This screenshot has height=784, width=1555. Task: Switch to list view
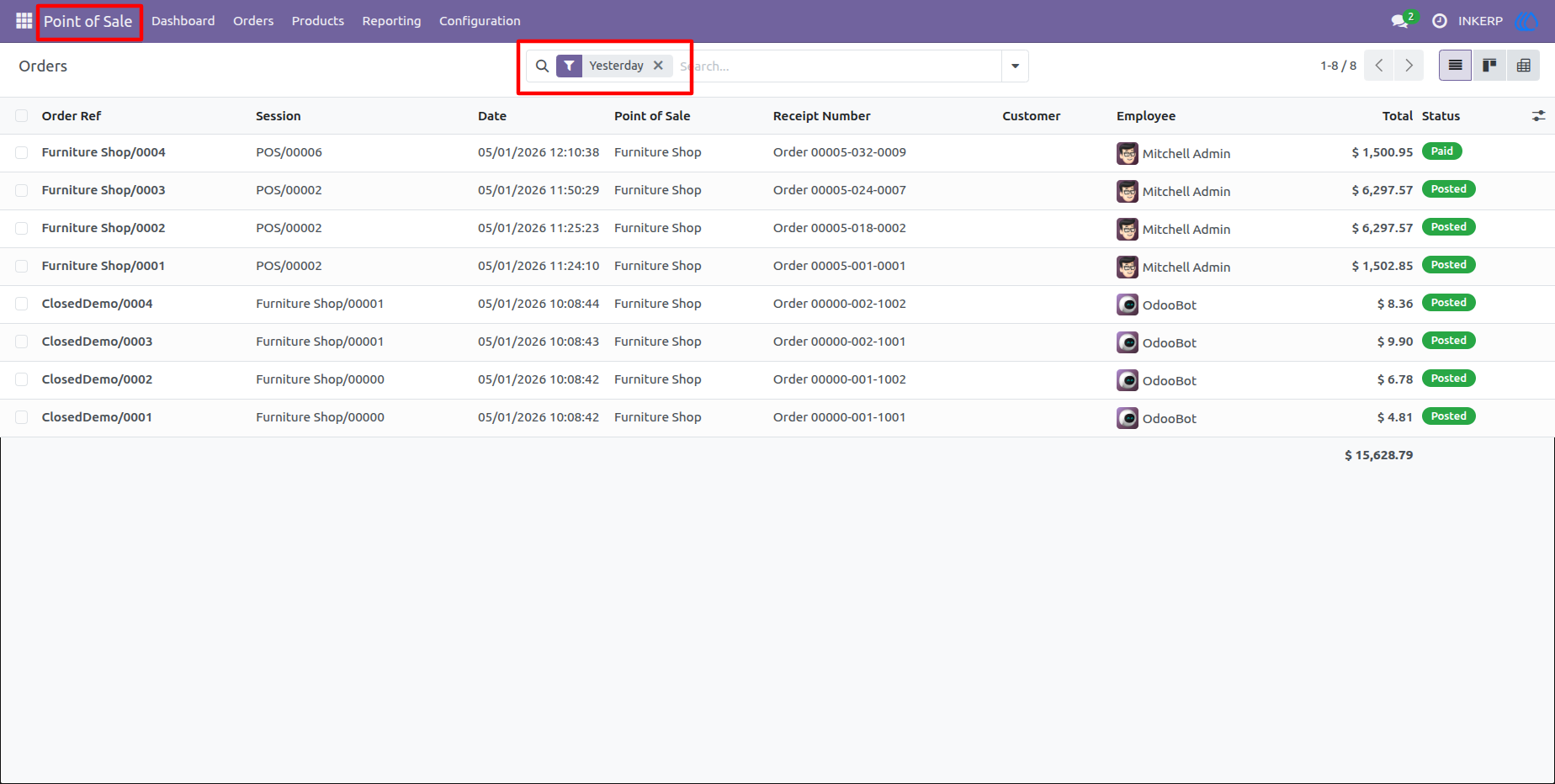[1455, 66]
